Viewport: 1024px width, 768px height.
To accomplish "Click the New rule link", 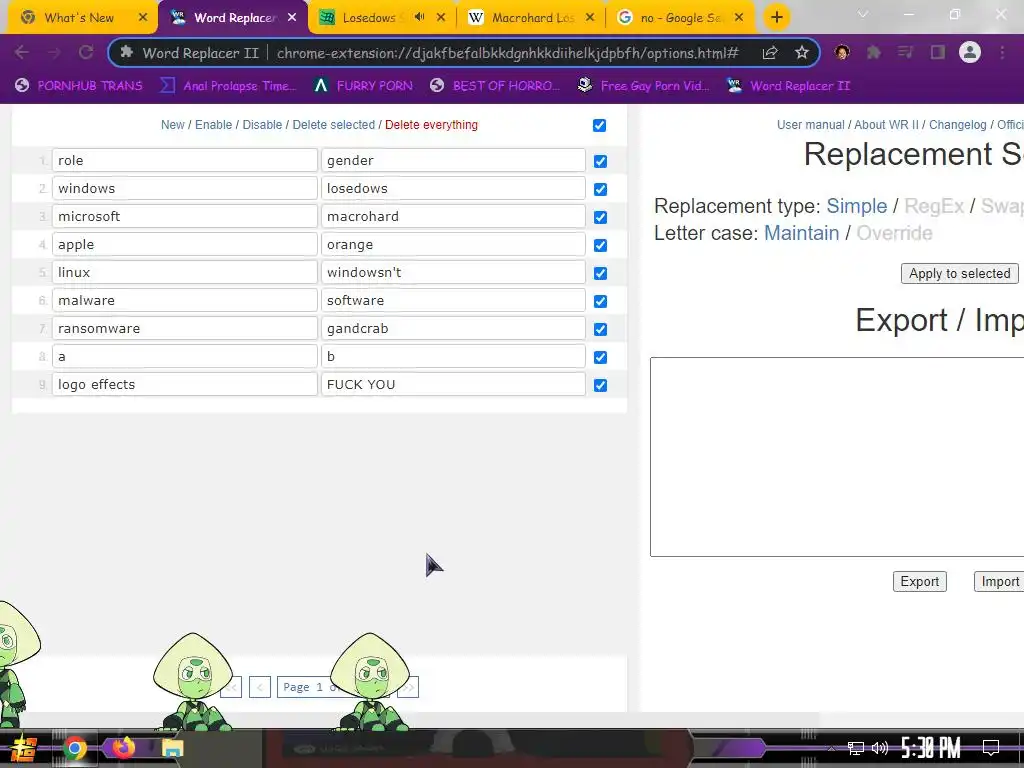I will pyautogui.click(x=172, y=125).
